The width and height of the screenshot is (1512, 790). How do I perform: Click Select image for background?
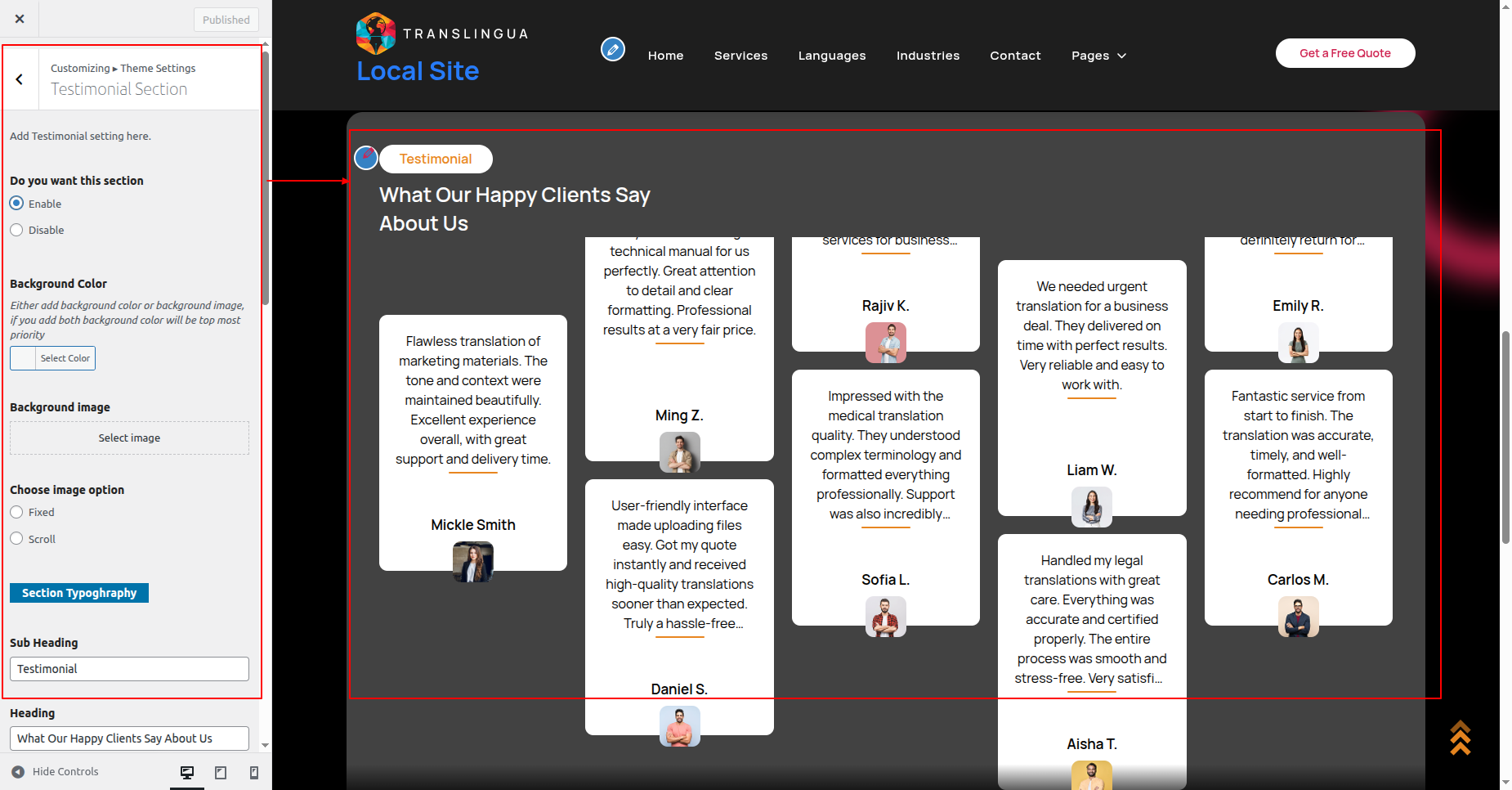[129, 438]
